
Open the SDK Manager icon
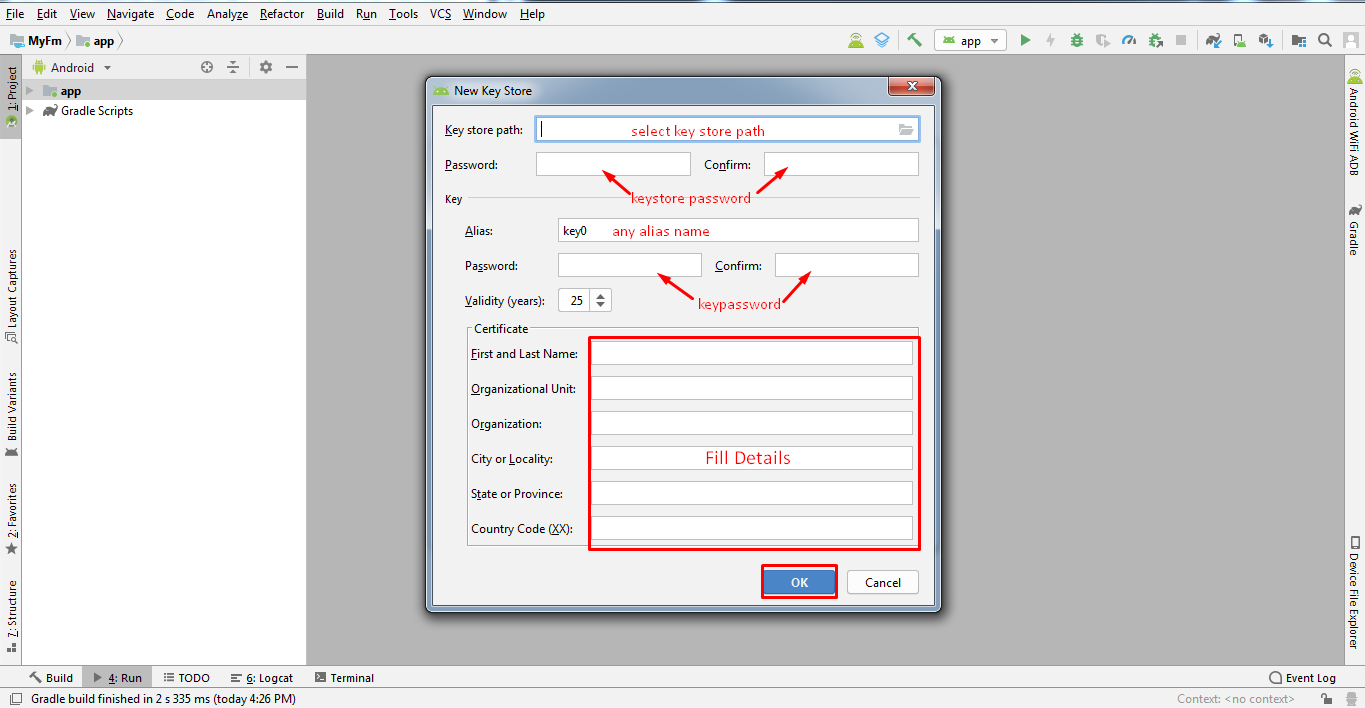[1265, 40]
